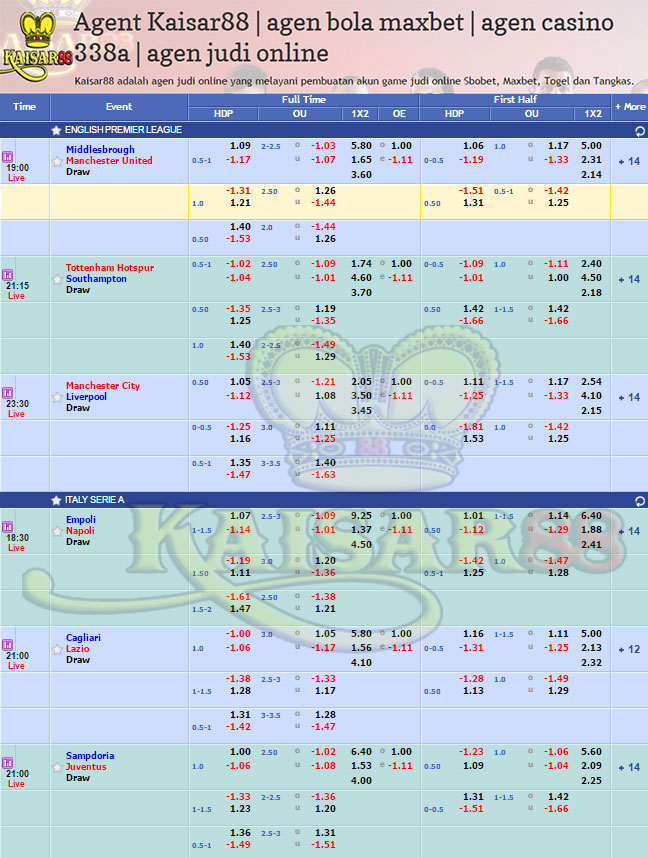Pick 4.50 full-time draw odds for Empoli match

coord(361,544)
